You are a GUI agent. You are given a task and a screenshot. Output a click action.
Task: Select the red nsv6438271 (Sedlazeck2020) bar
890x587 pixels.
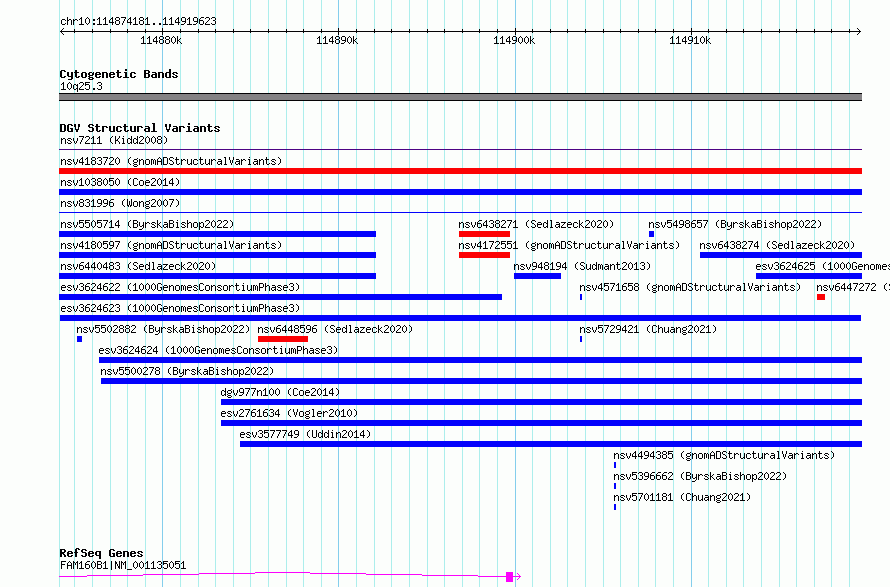point(484,234)
